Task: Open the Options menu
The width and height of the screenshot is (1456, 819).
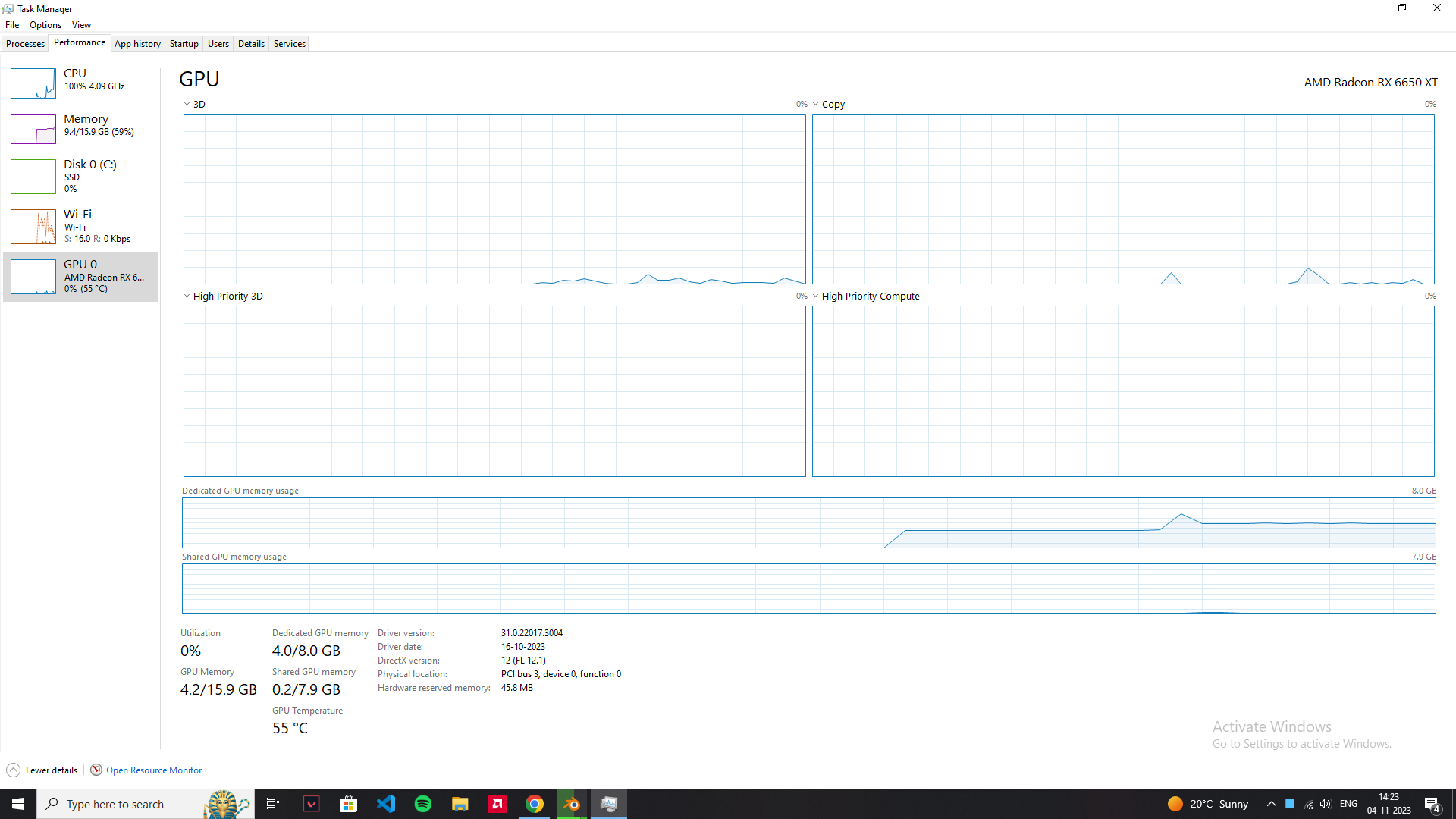Action: (45, 25)
